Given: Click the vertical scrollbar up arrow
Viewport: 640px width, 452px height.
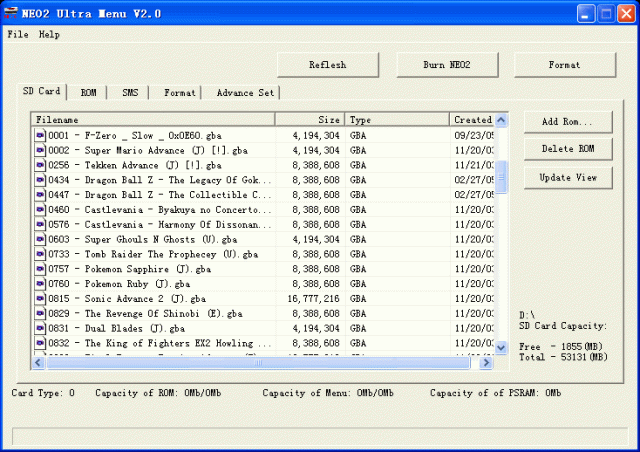Looking at the screenshot, I should [x=501, y=120].
